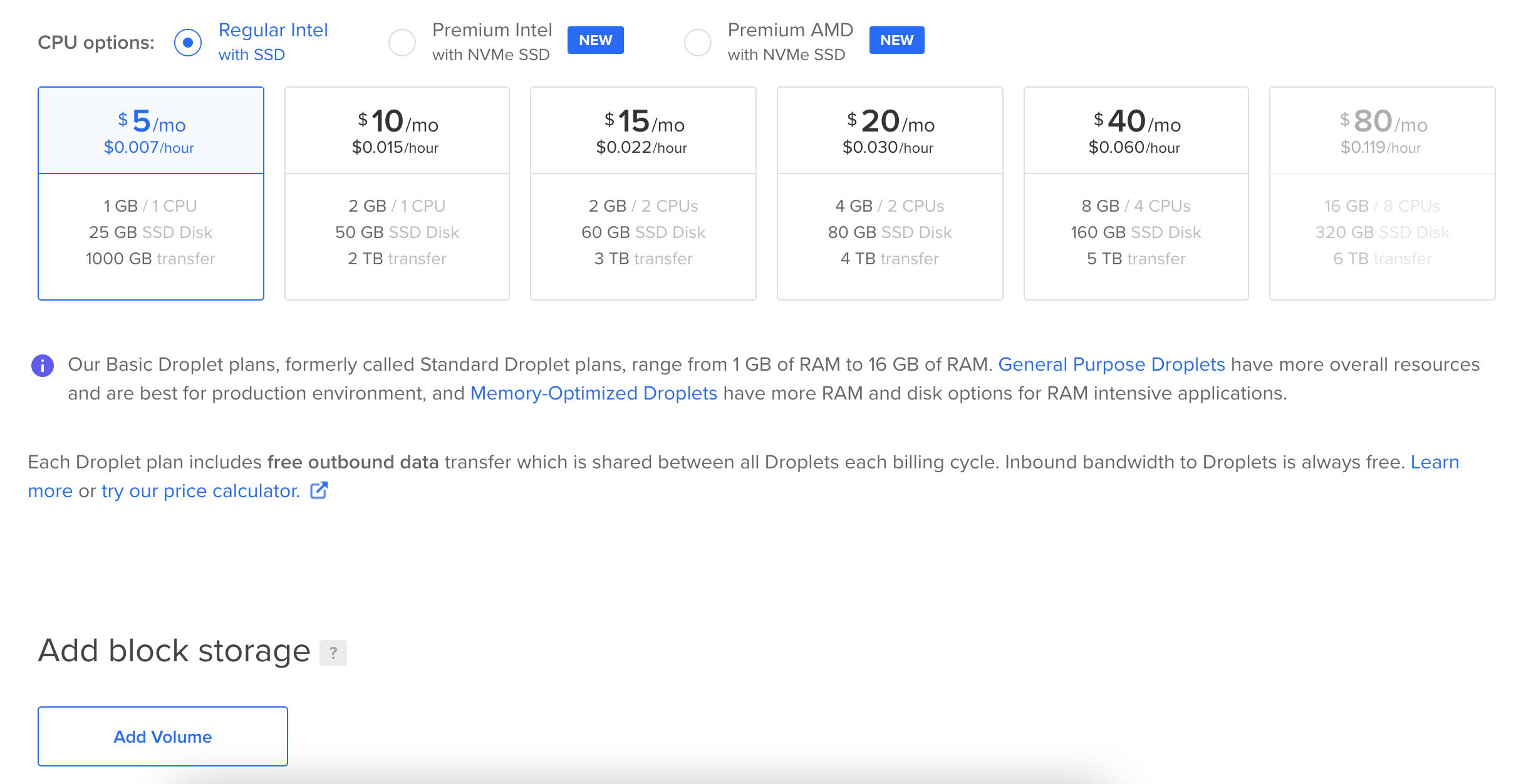Open the General Purpose Droplets link
The width and height of the screenshot is (1526, 784).
pyautogui.click(x=1111, y=364)
